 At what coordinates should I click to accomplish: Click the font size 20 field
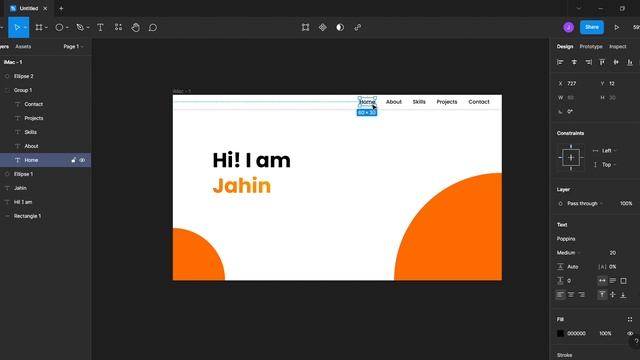tap(612, 253)
